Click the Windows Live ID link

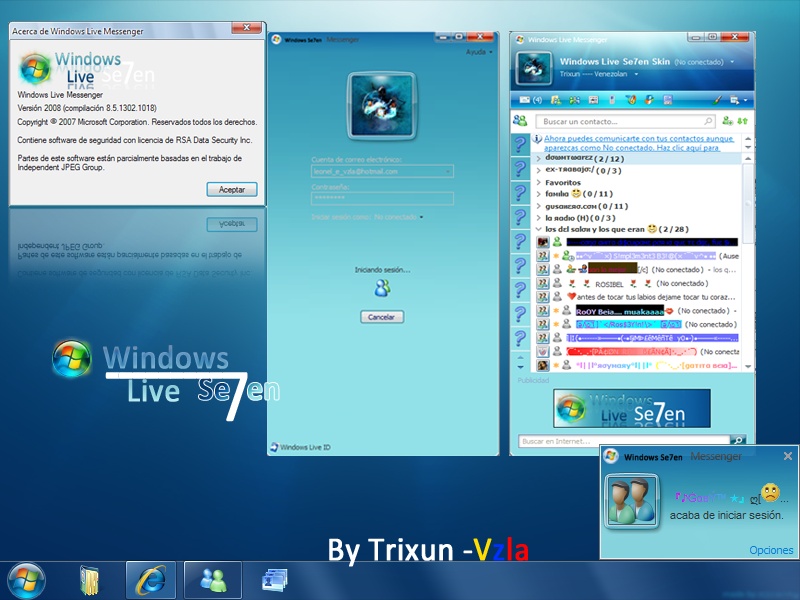pyautogui.click(x=305, y=447)
